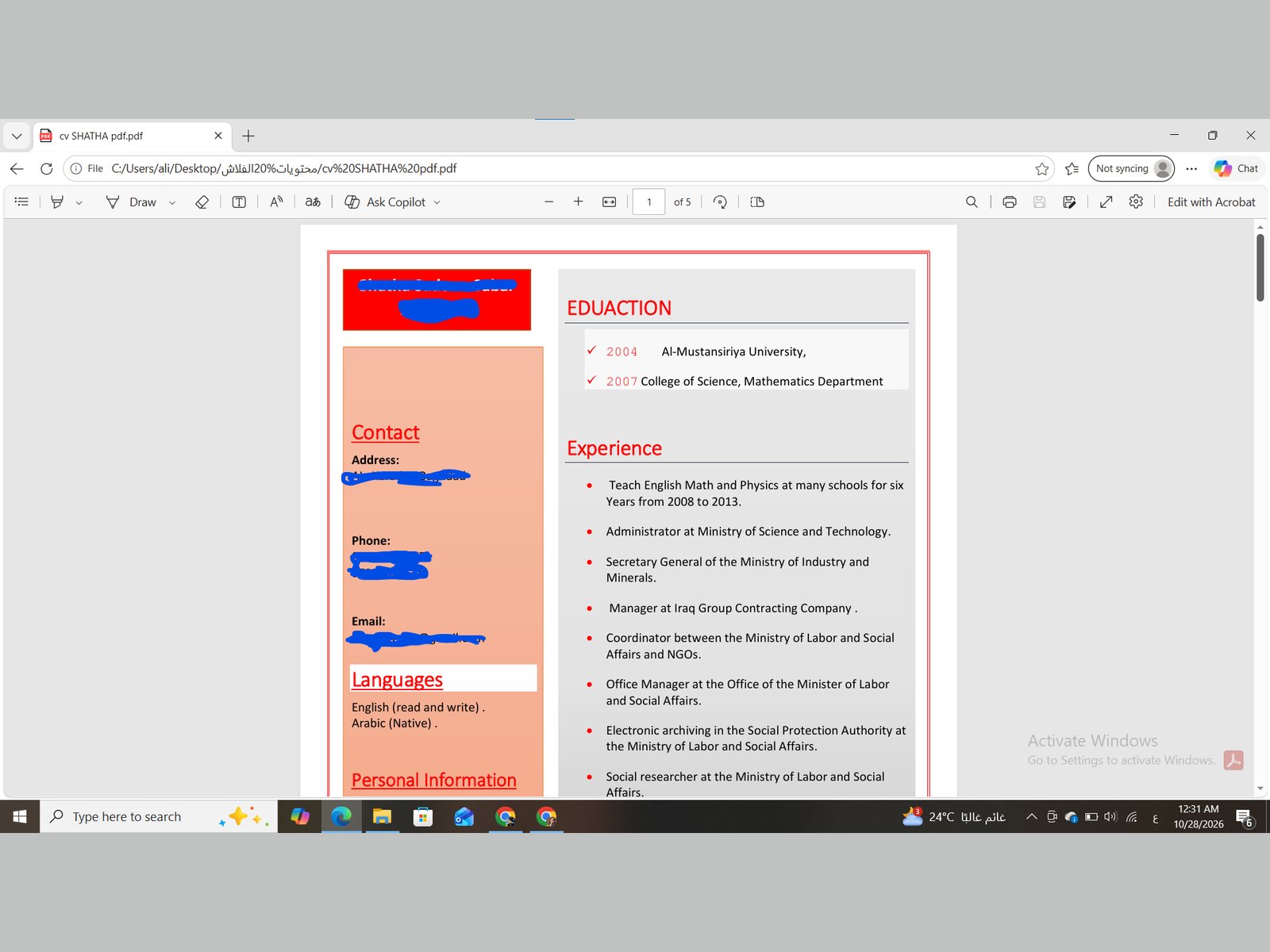Go back to previous page
Viewport: 1270px width, 952px height.
point(17,168)
